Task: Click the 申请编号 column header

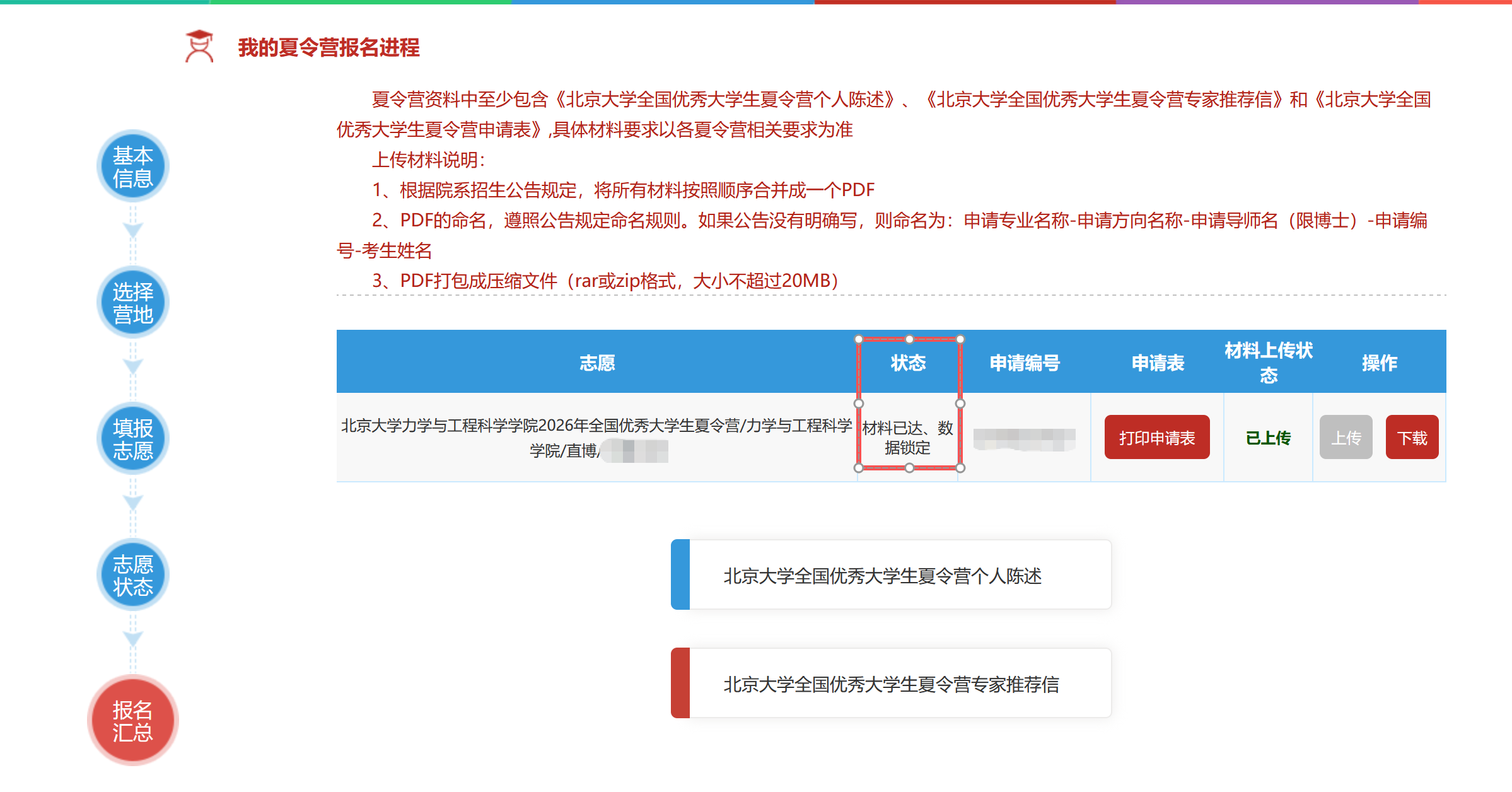Action: click(x=1025, y=363)
